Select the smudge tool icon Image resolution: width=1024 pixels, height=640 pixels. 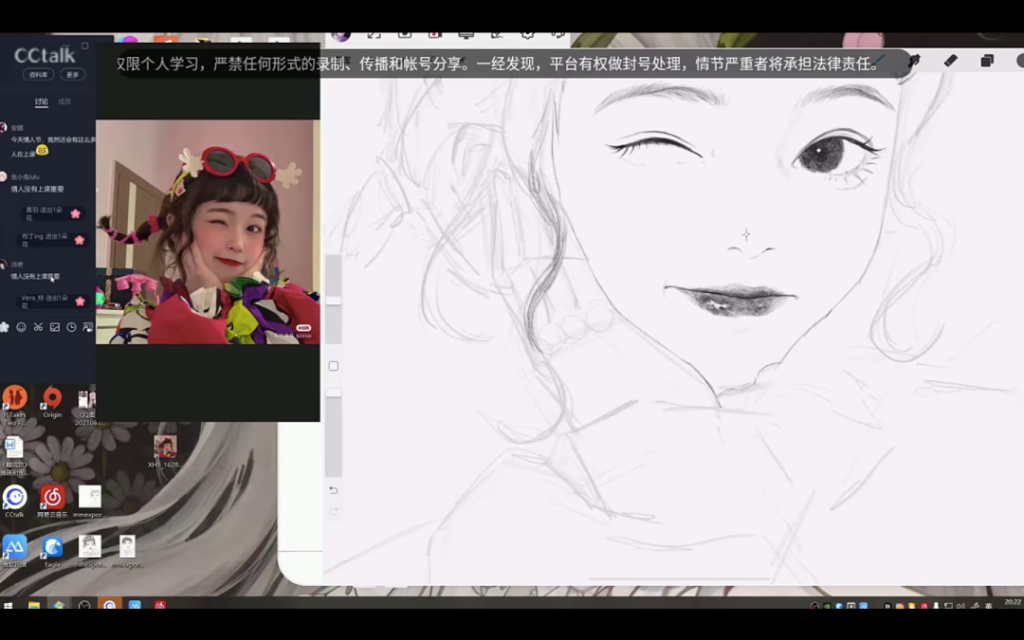(x=913, y=61)
